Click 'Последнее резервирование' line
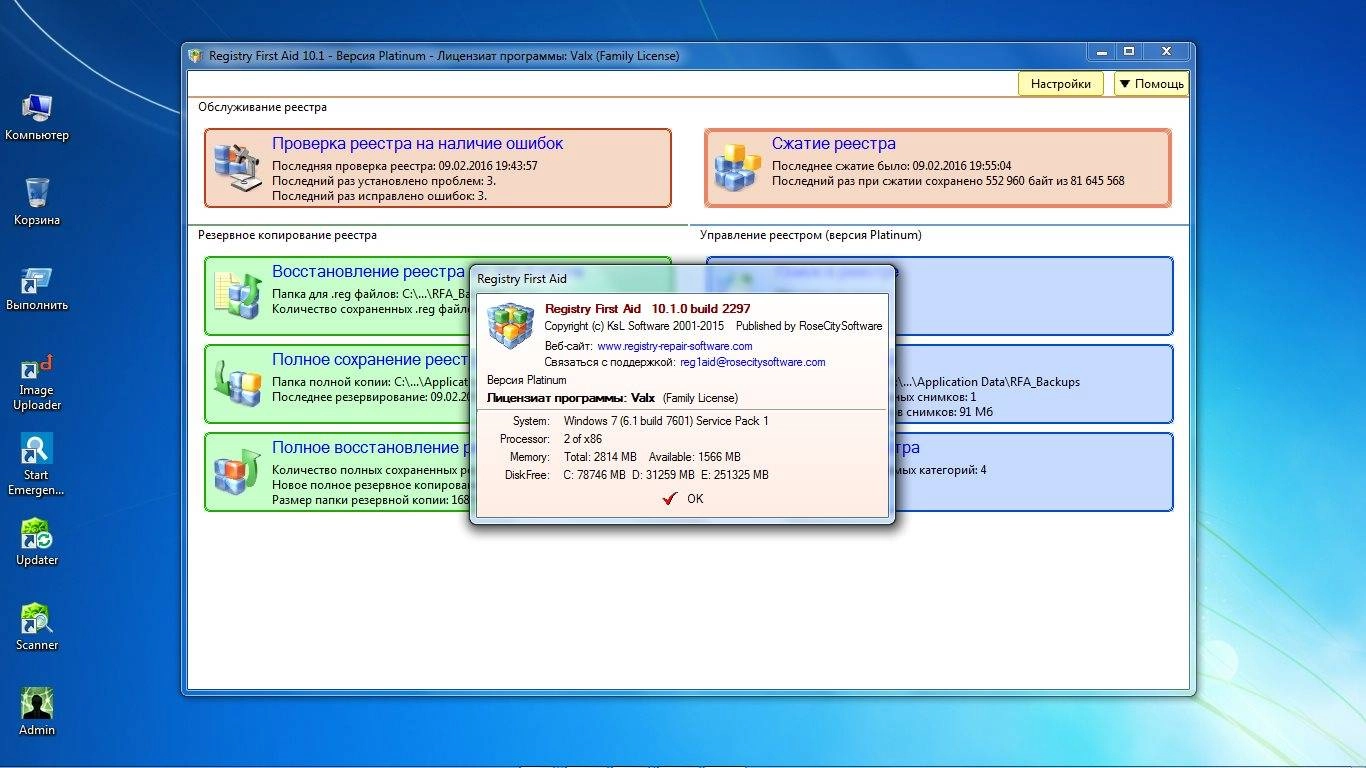 pos(370,397)
